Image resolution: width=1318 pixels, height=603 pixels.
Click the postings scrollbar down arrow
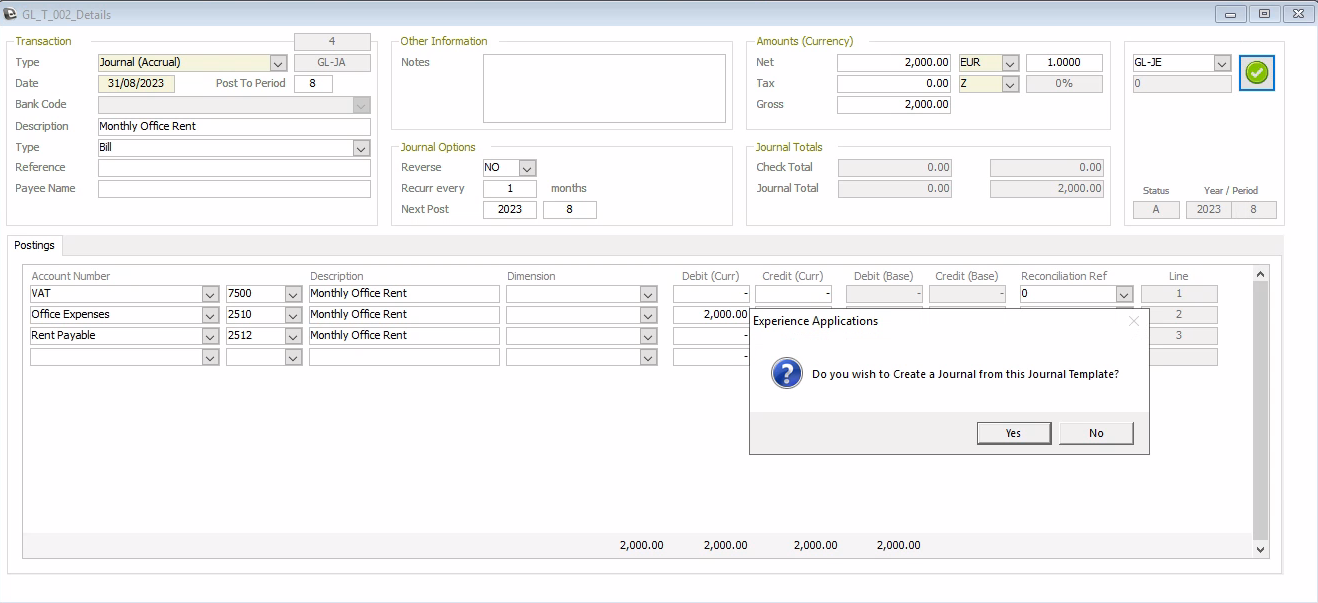tap(1259, 549)
